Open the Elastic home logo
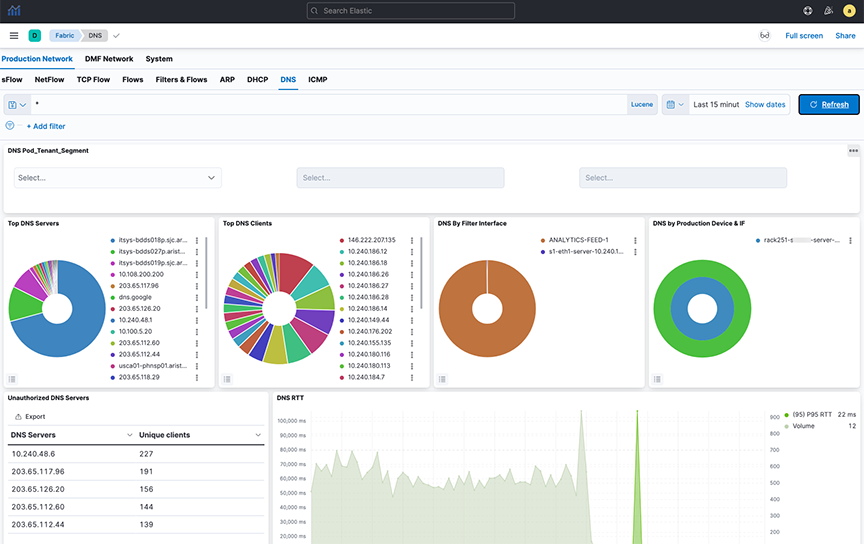This screenshot has width=864, height=544. click(14, 10)
